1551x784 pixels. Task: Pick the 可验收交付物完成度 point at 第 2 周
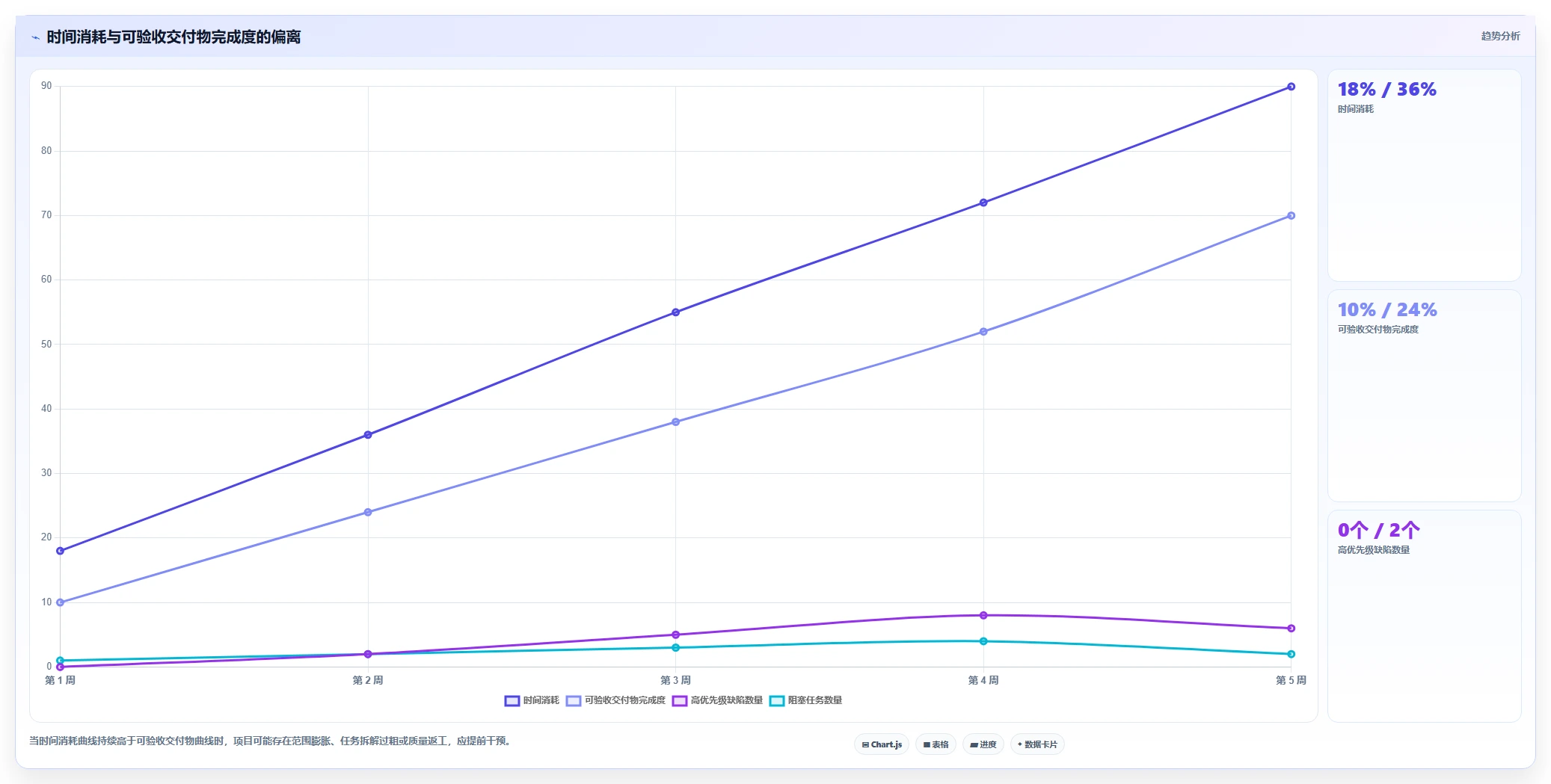point(368,512)
